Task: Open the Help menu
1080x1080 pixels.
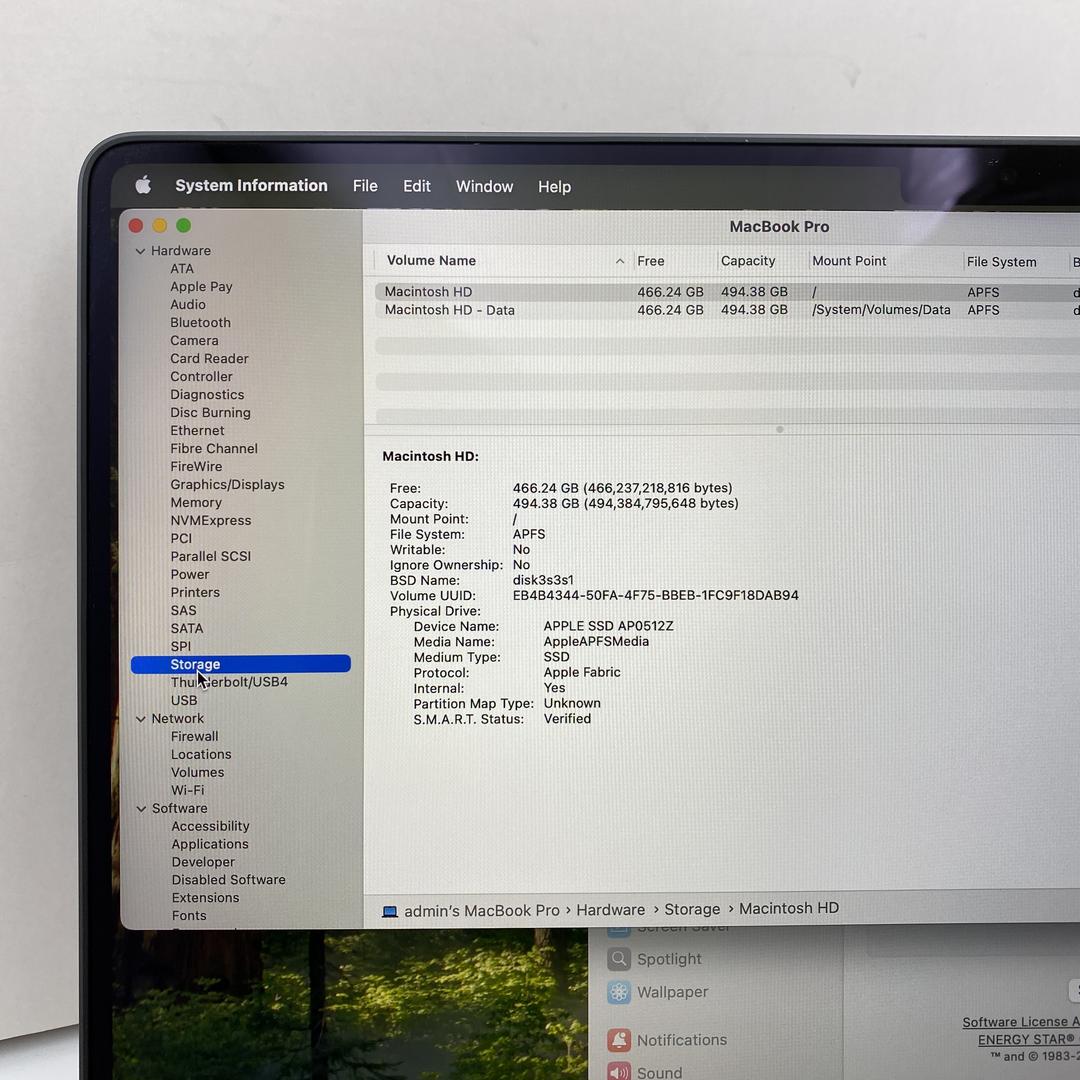Action: pyautogui.click(x=554, y=187)
